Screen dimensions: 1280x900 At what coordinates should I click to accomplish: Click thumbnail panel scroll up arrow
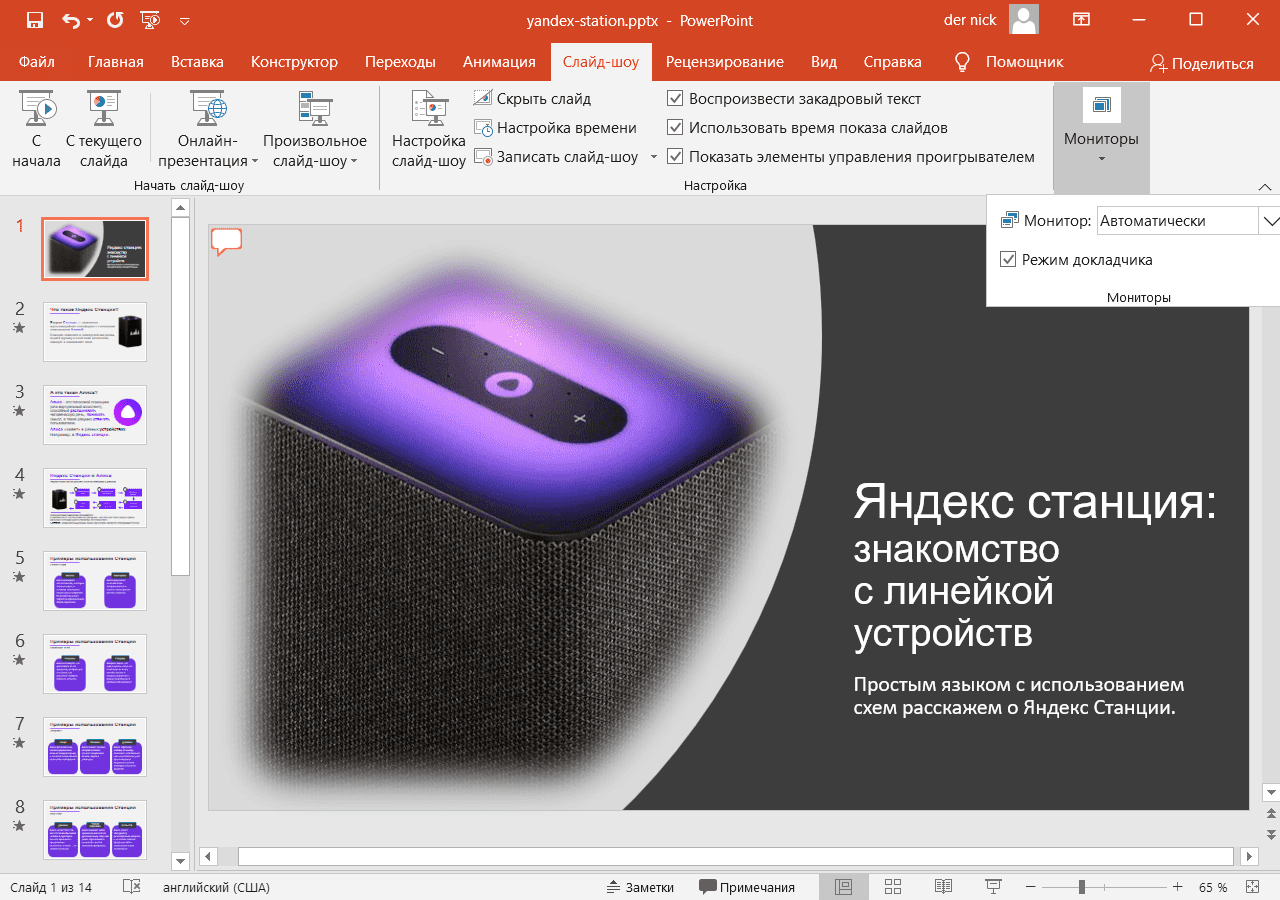coord(180,207)
